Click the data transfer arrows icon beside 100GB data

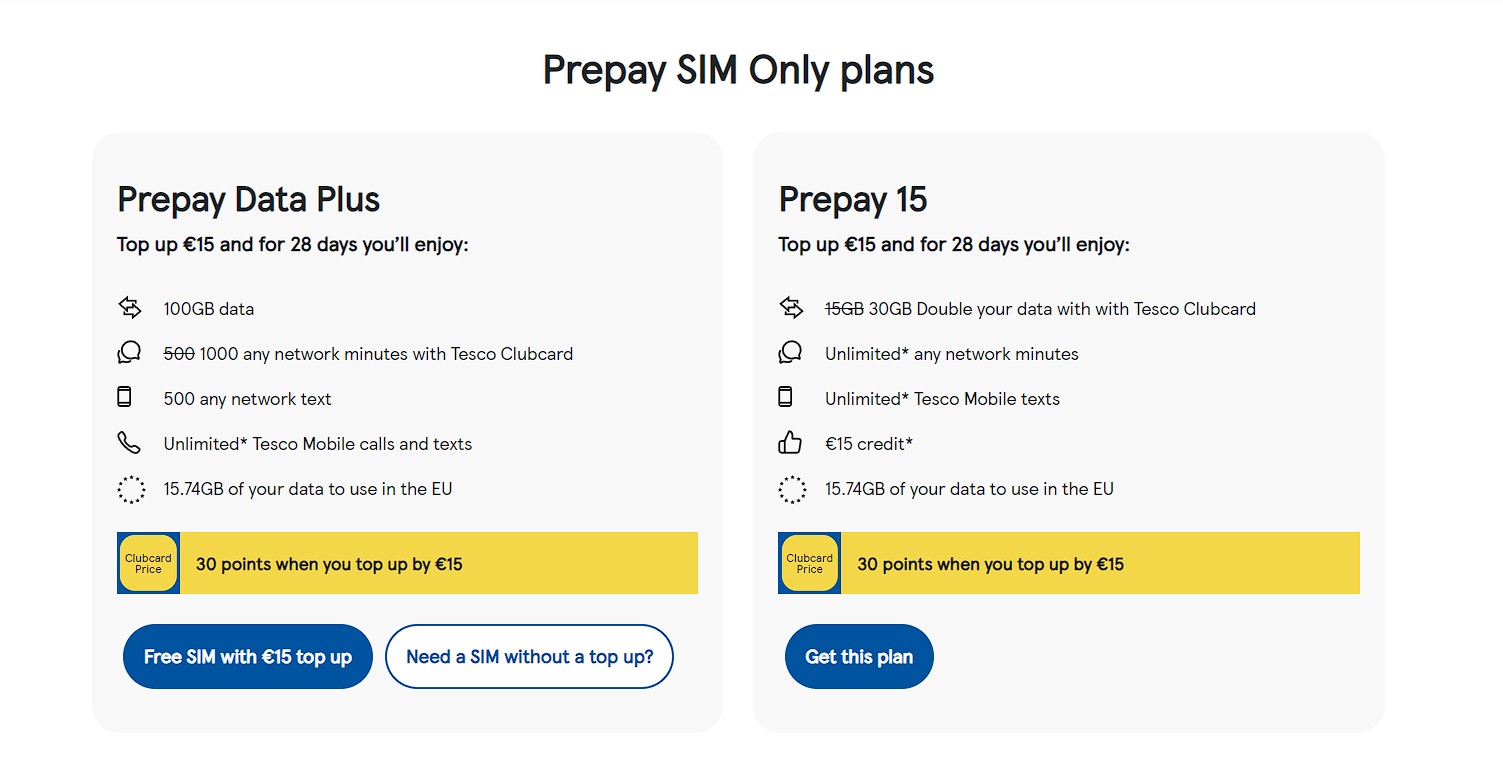point(130,307)
